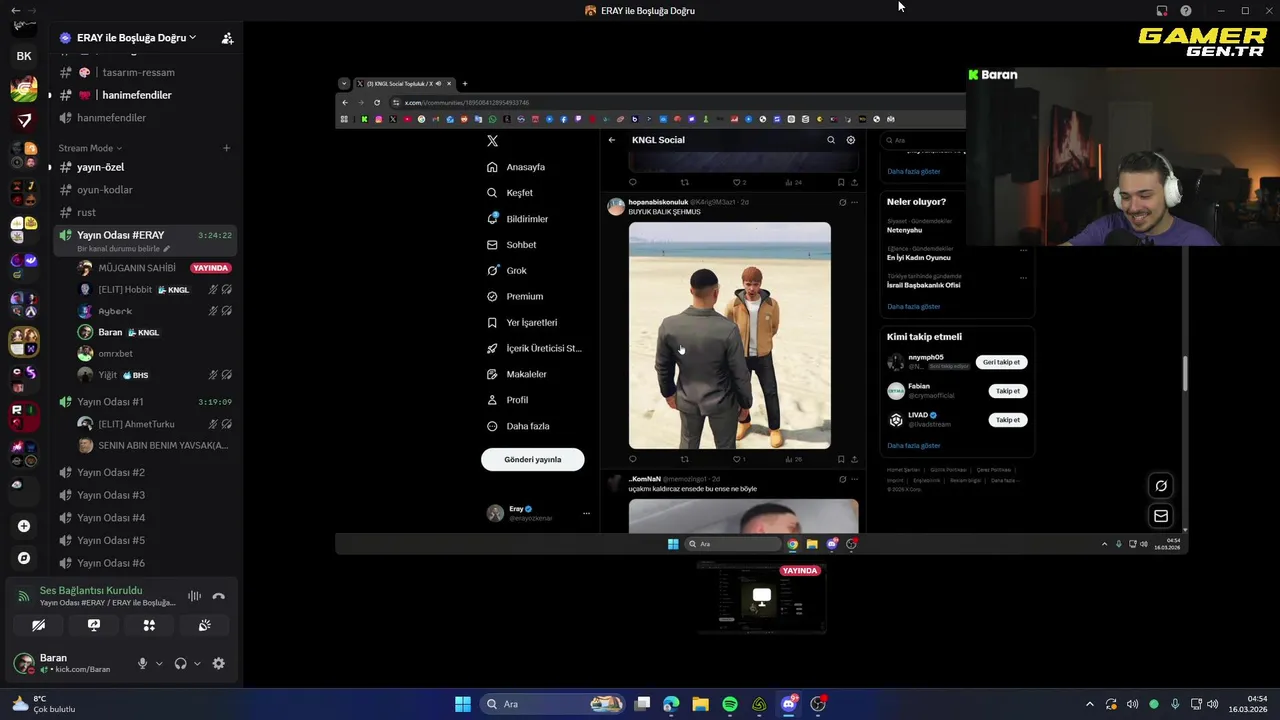The height and width of the screenshot is (720, 1280).
Task: Open File Explorer from the Windows taskbar
Action: pyautogui.click(x=700, y=704)
